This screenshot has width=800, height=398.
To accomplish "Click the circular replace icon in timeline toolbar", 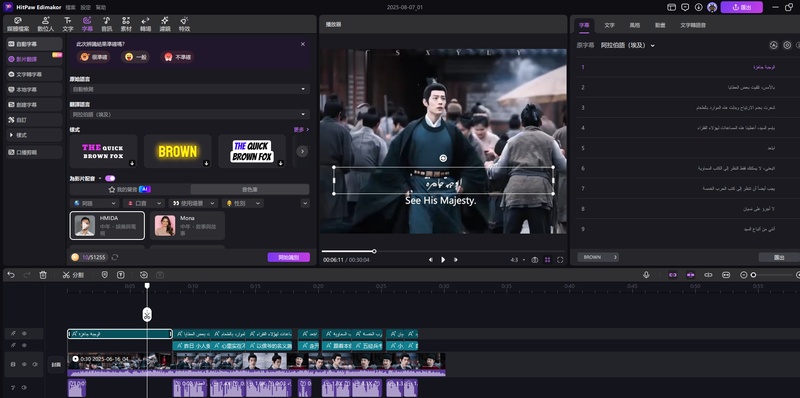I will click(144, 275).
